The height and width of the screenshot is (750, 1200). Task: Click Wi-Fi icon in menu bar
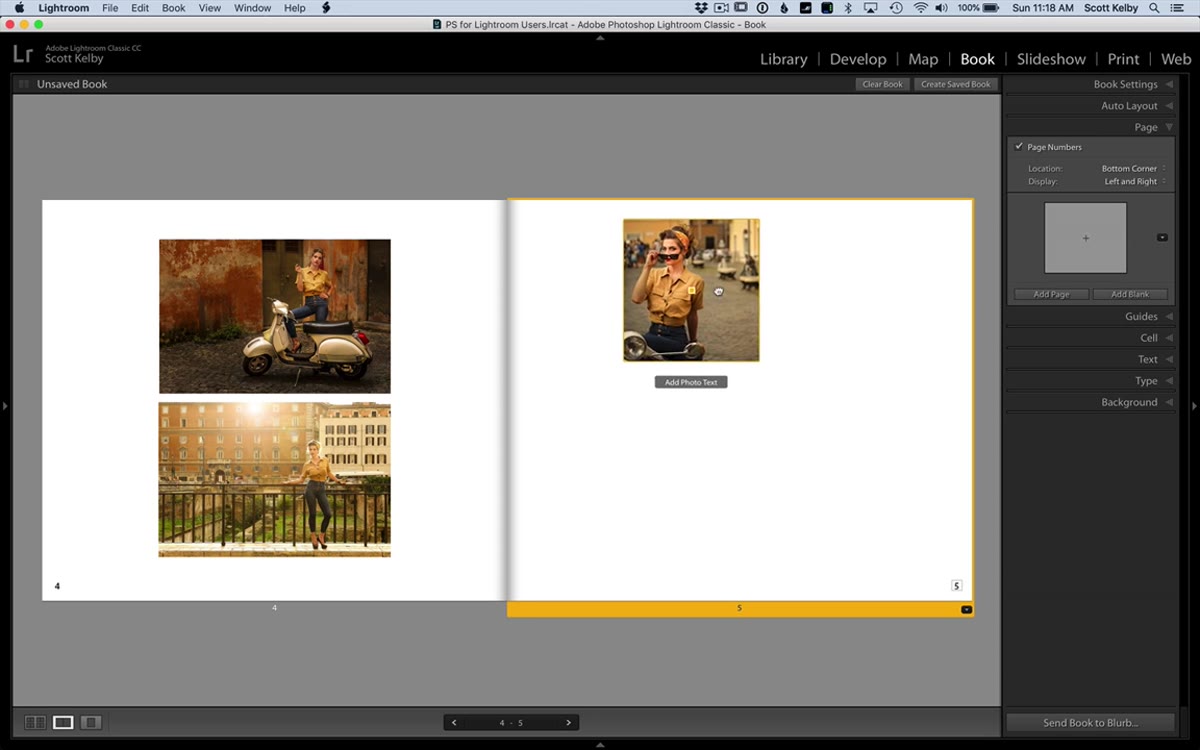(x=920, y=8)
